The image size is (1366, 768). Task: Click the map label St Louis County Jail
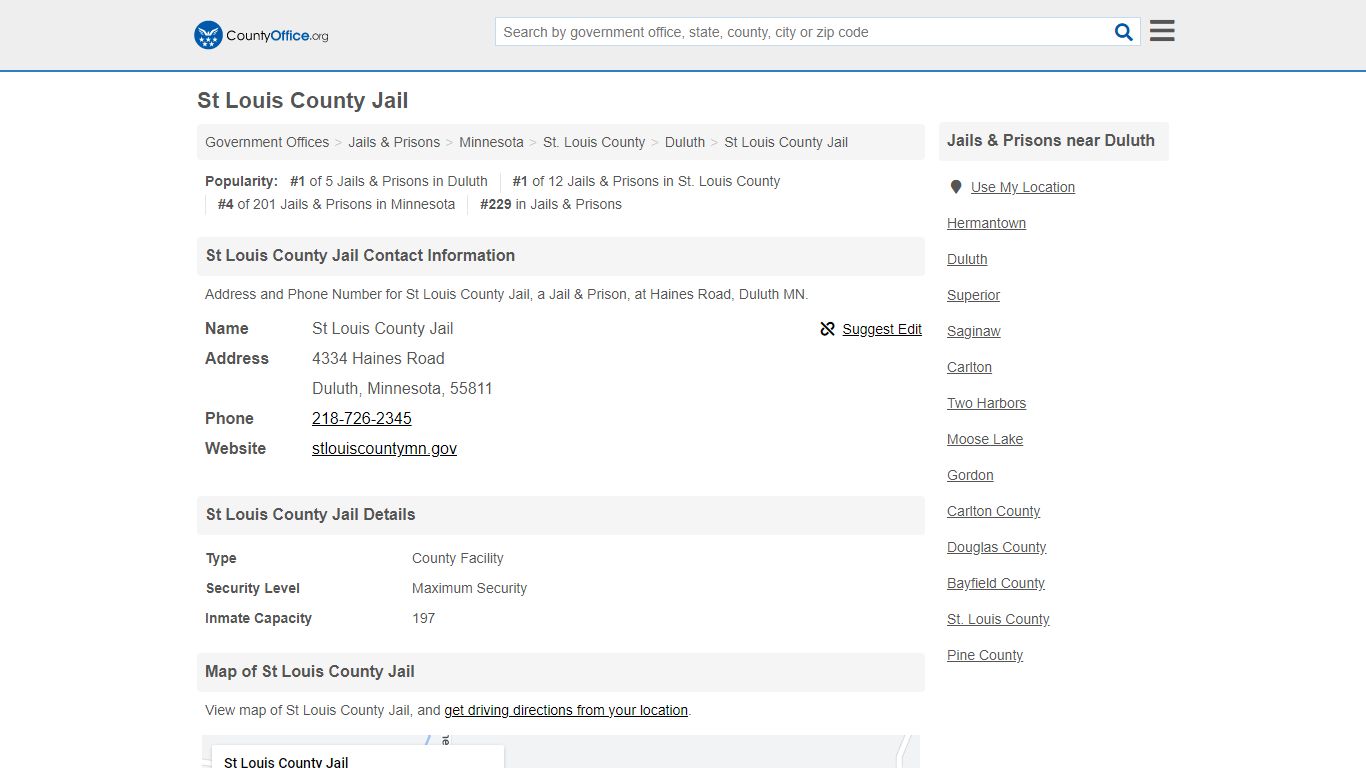click(x=286, y=761)
